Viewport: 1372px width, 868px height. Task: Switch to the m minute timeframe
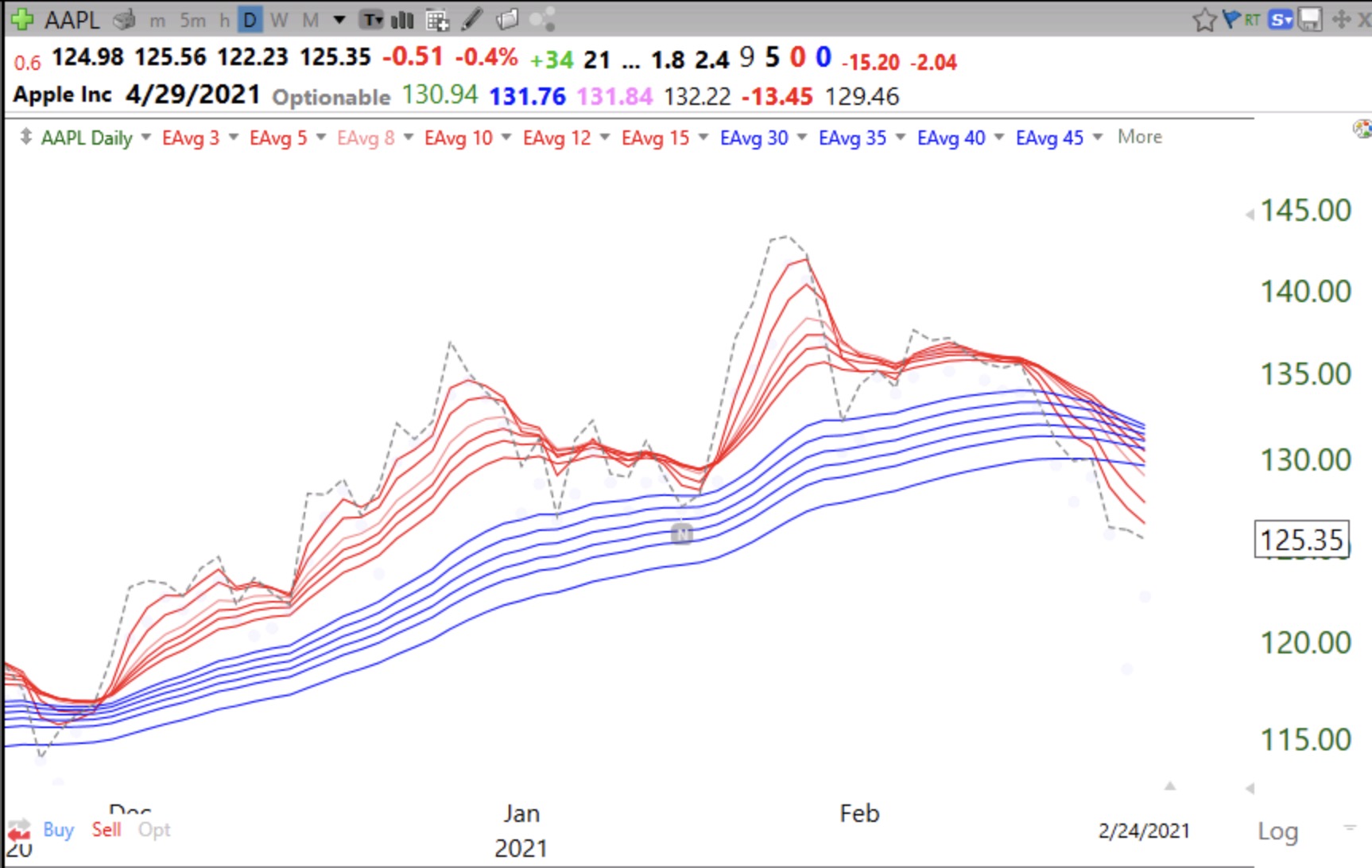tap(157, 20)
